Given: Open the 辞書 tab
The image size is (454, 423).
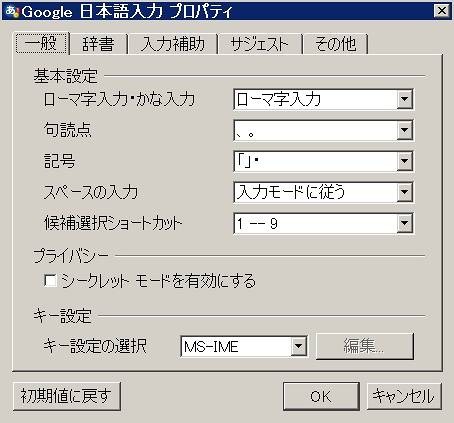Looking at the screenshot, I should click(98, 44).
